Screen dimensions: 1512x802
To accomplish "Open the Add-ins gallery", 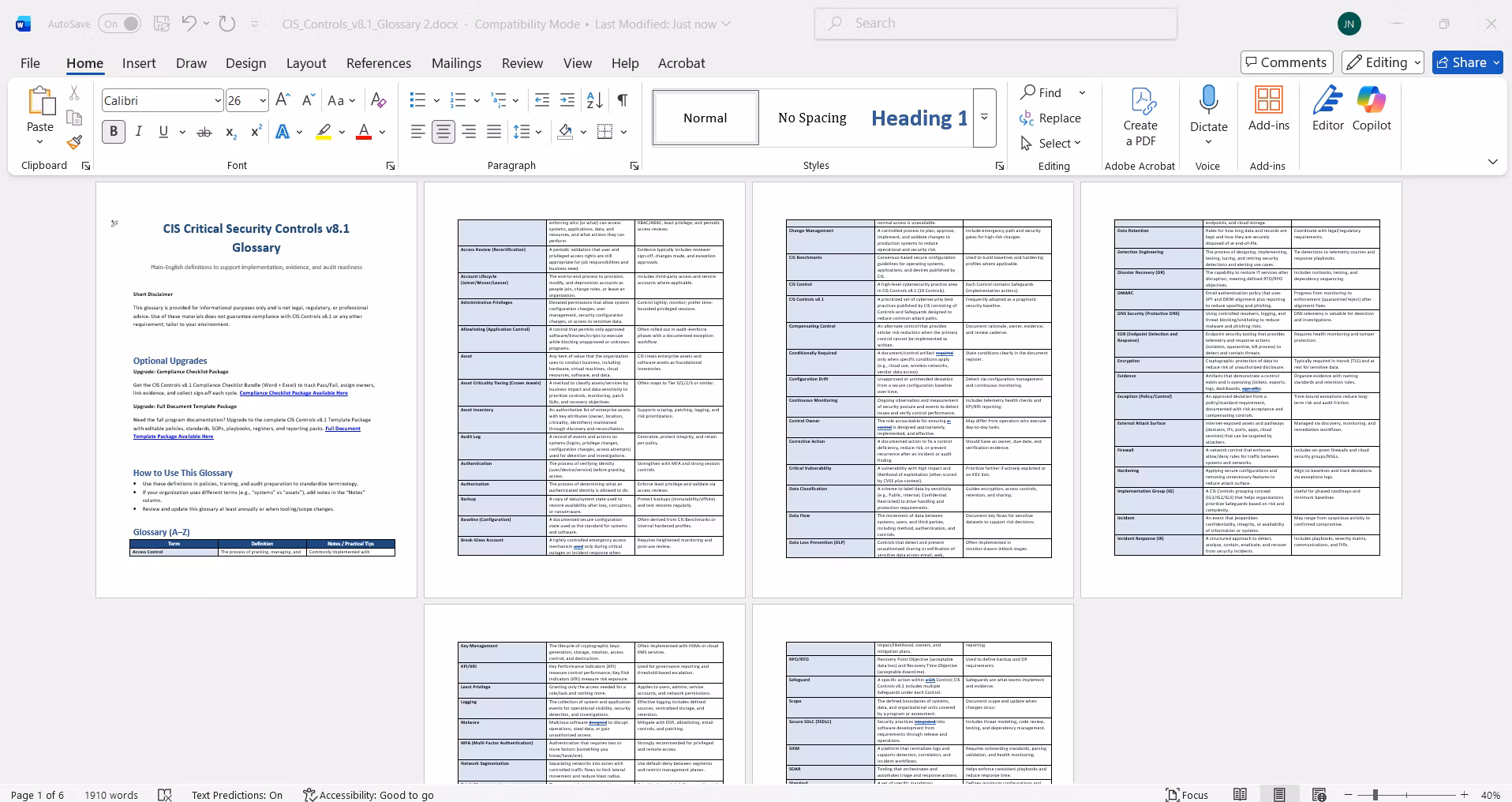I will (1269, 109).
